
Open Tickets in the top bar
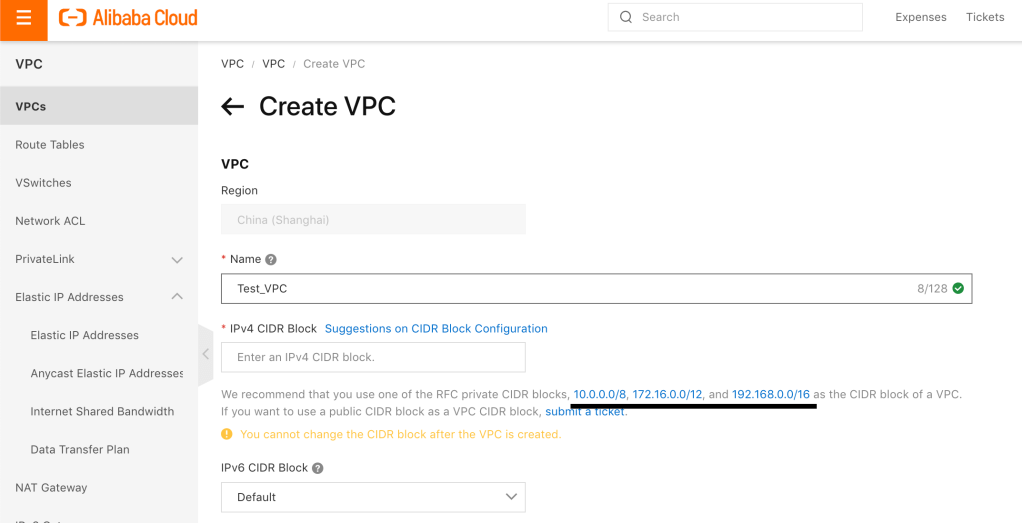(x=985, y=17)
